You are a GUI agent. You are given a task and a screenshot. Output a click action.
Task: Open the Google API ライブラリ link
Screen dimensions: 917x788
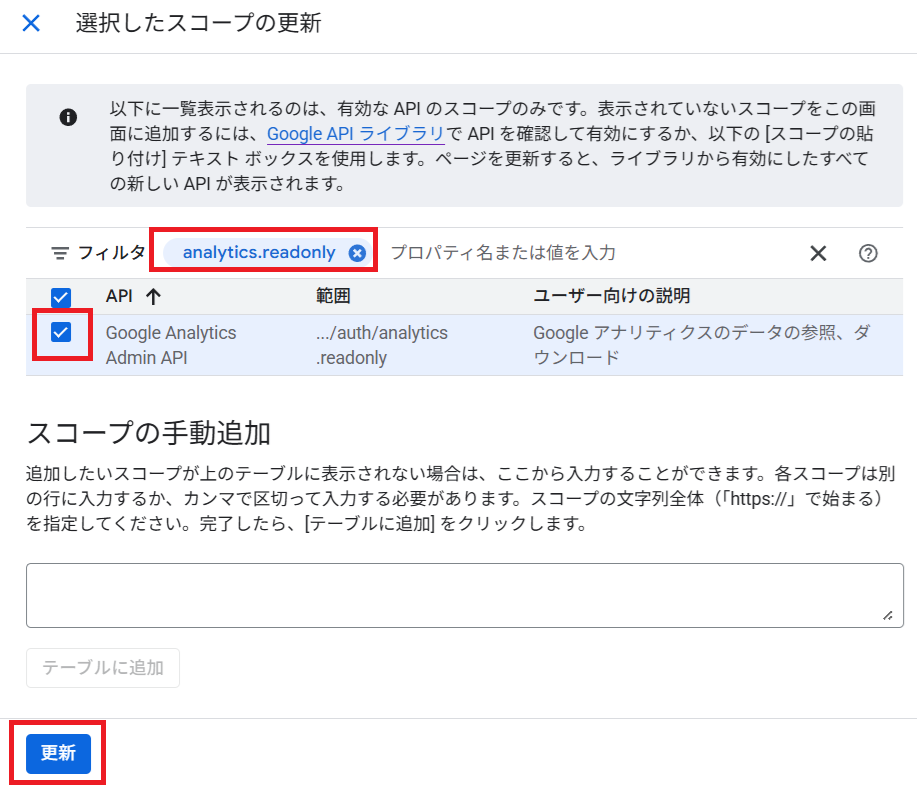click(x=355, y=133)
